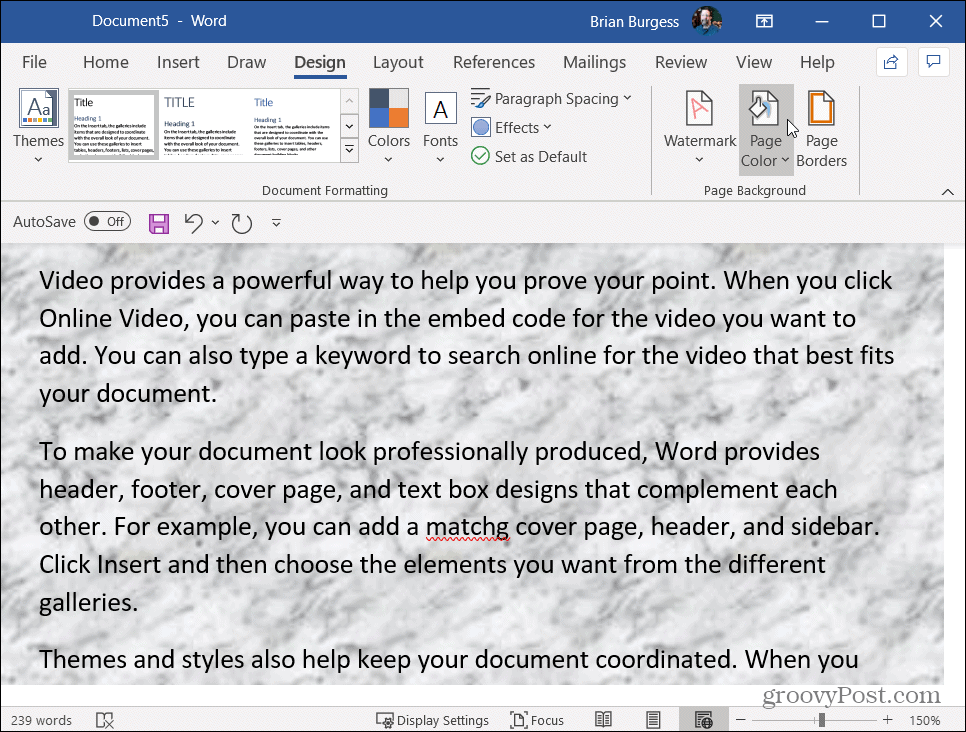This screenshot has width=966, height=732.
Task: Open the Help tab
Action: pyautogui.click(x=817, y=62)
